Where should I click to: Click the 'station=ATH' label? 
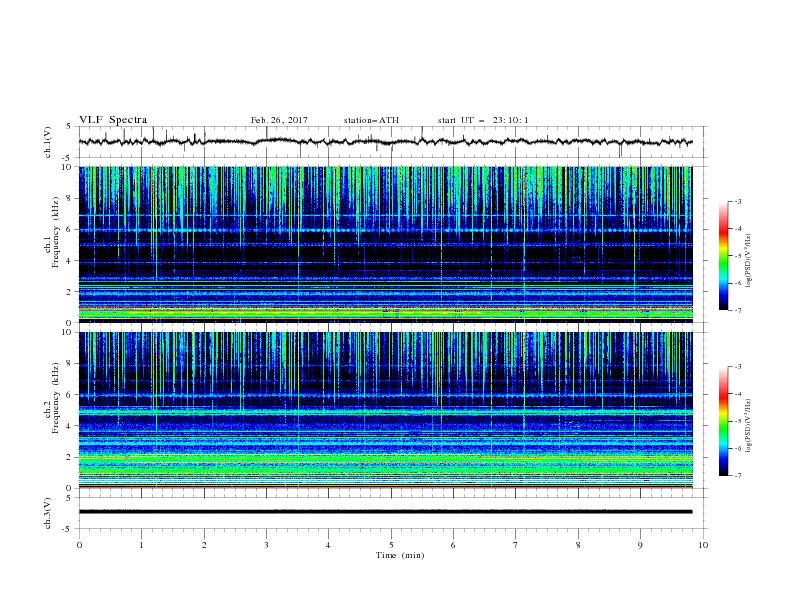coord(371,120)
